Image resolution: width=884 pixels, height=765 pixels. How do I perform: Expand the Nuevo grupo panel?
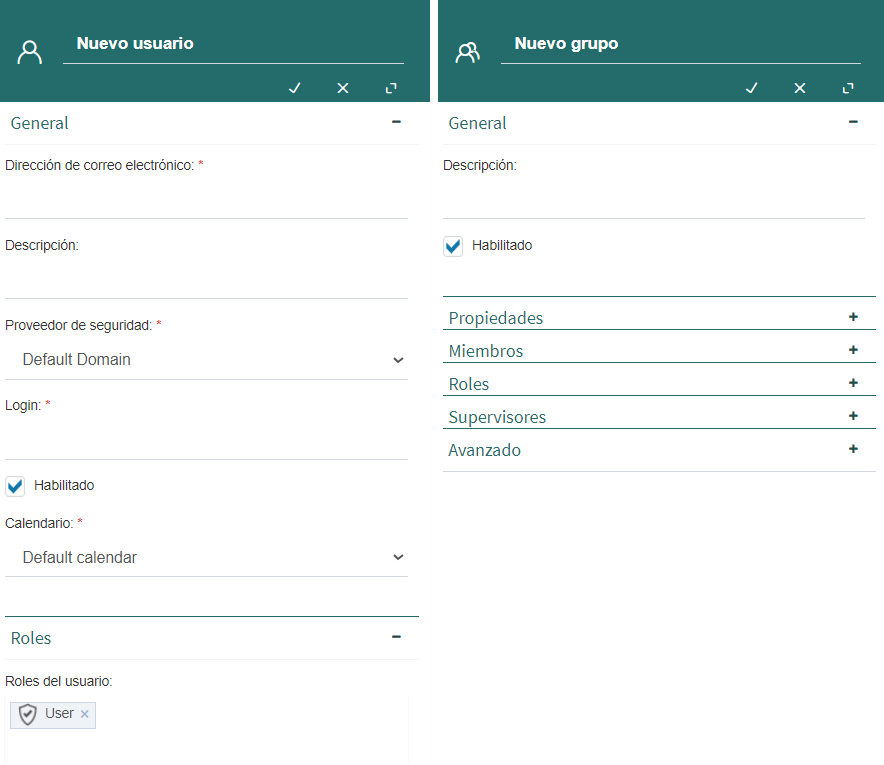(848, 88)
